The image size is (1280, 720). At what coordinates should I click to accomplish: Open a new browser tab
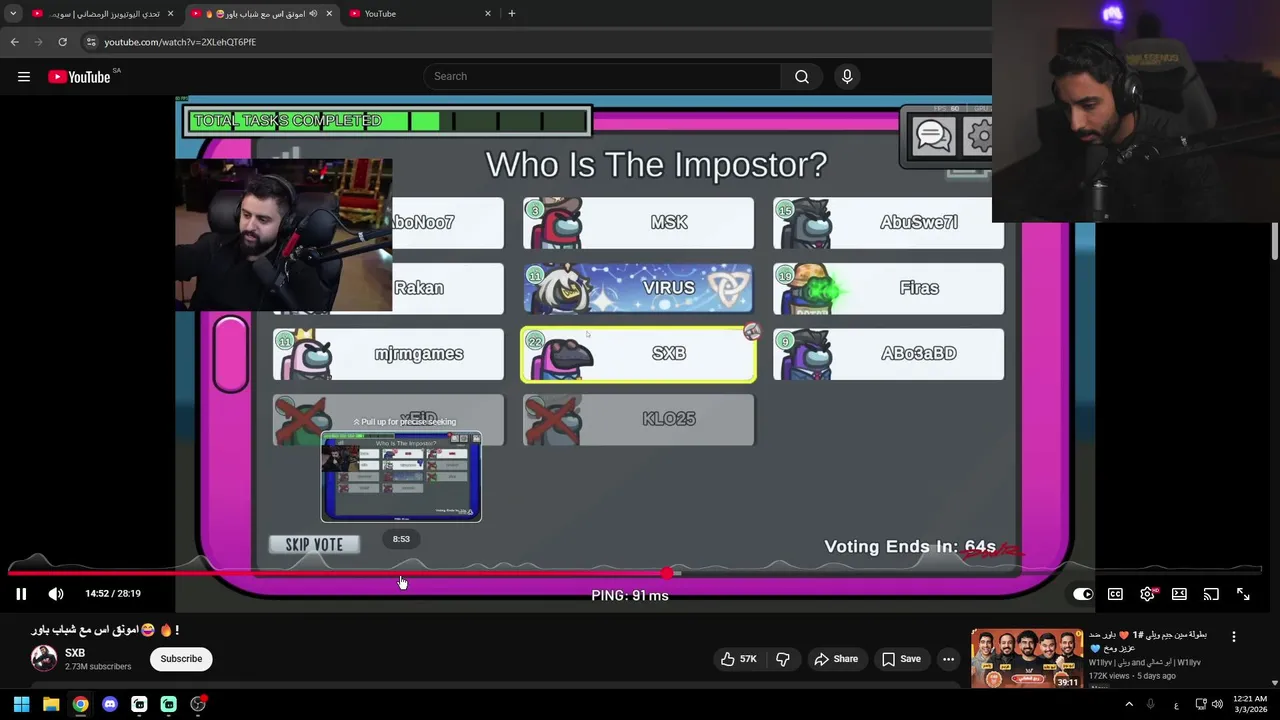coord(512,13)
